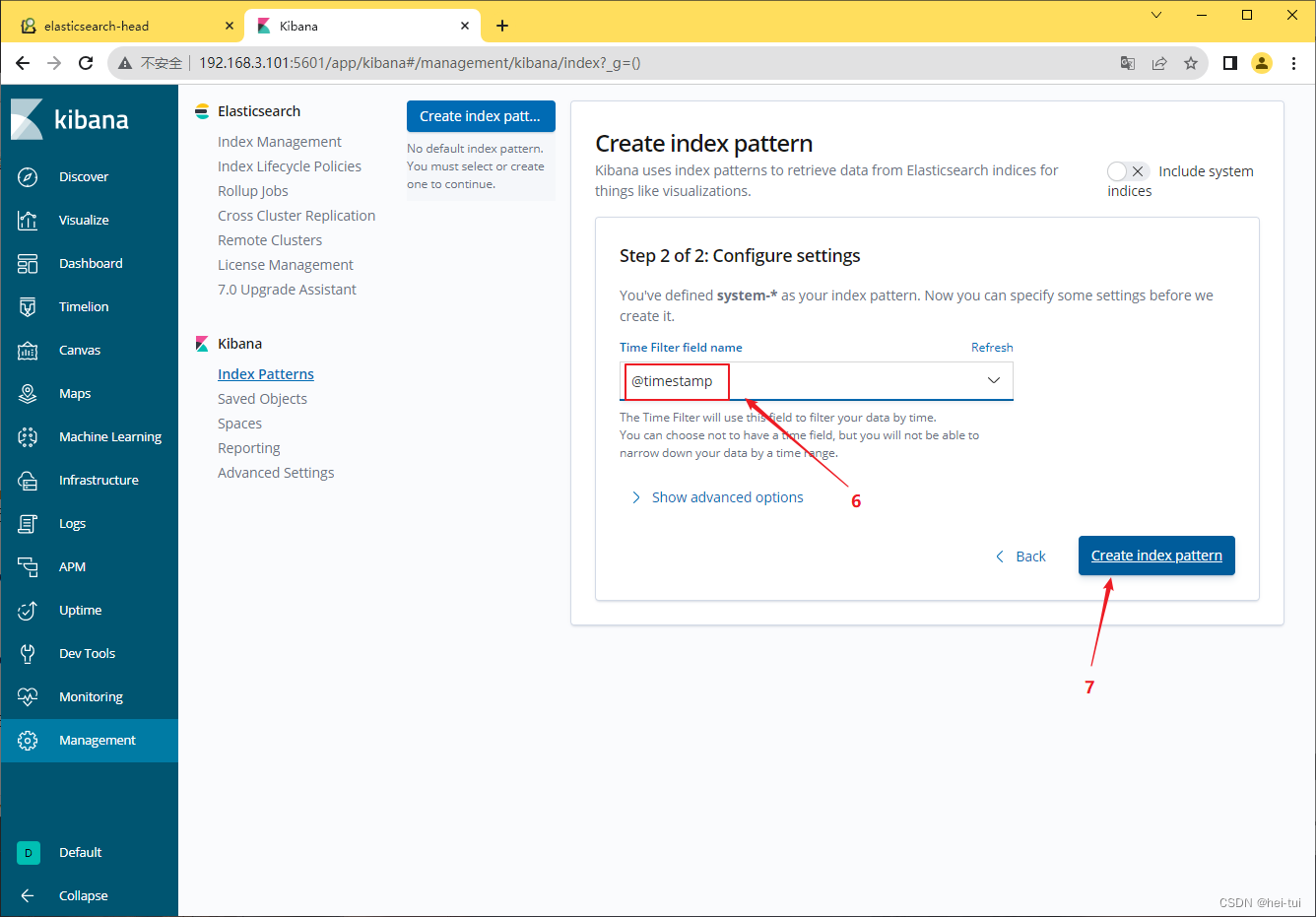
Task: Toggle Include system indices switch
Action: click(x=1128, y=171)
